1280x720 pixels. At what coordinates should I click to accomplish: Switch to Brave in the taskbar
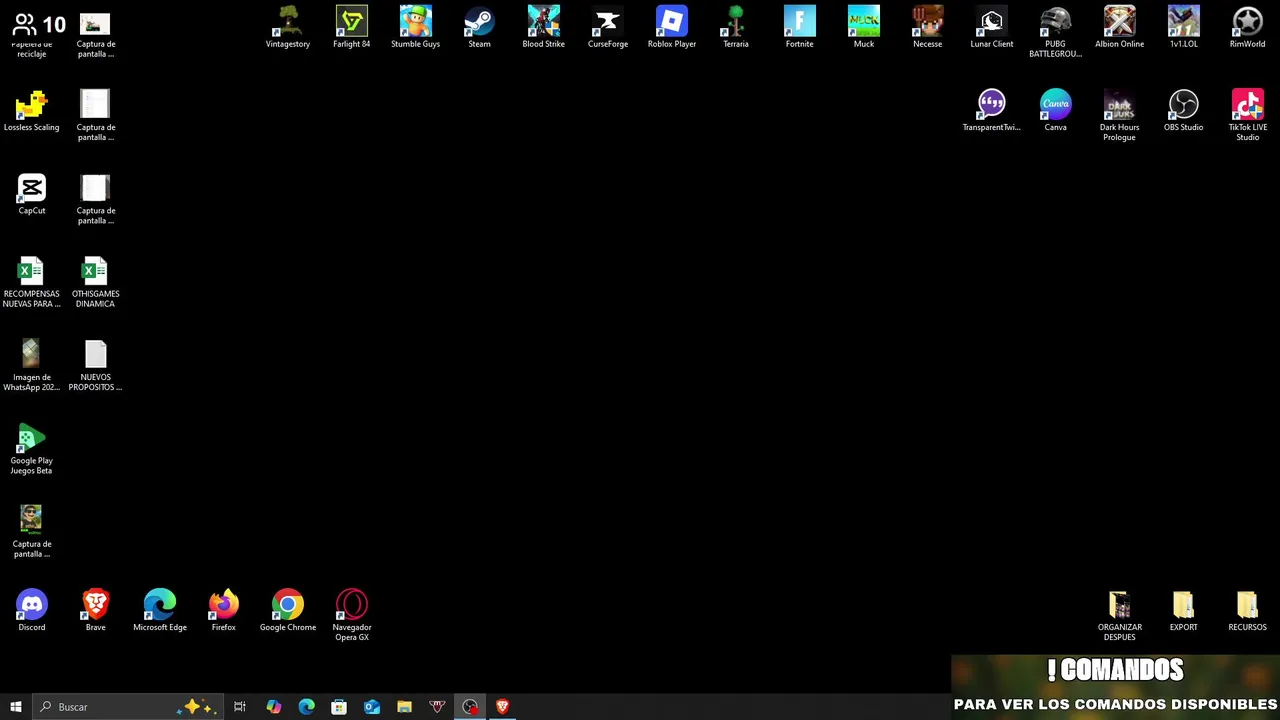click(503, 707)
